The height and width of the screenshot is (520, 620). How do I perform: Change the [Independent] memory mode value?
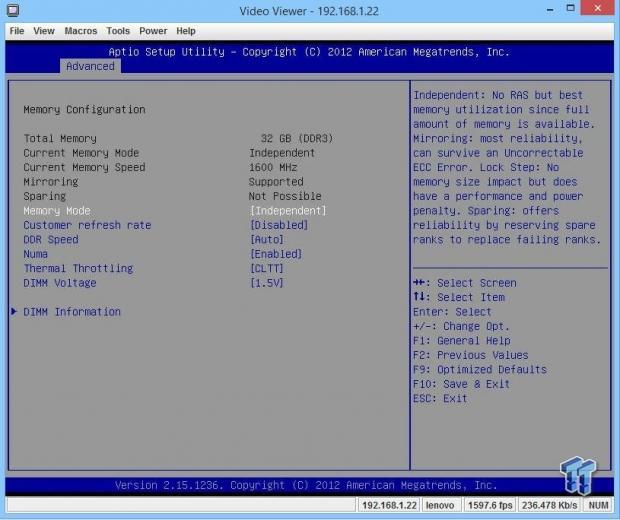pyautogui.click(x=288, y=210)
